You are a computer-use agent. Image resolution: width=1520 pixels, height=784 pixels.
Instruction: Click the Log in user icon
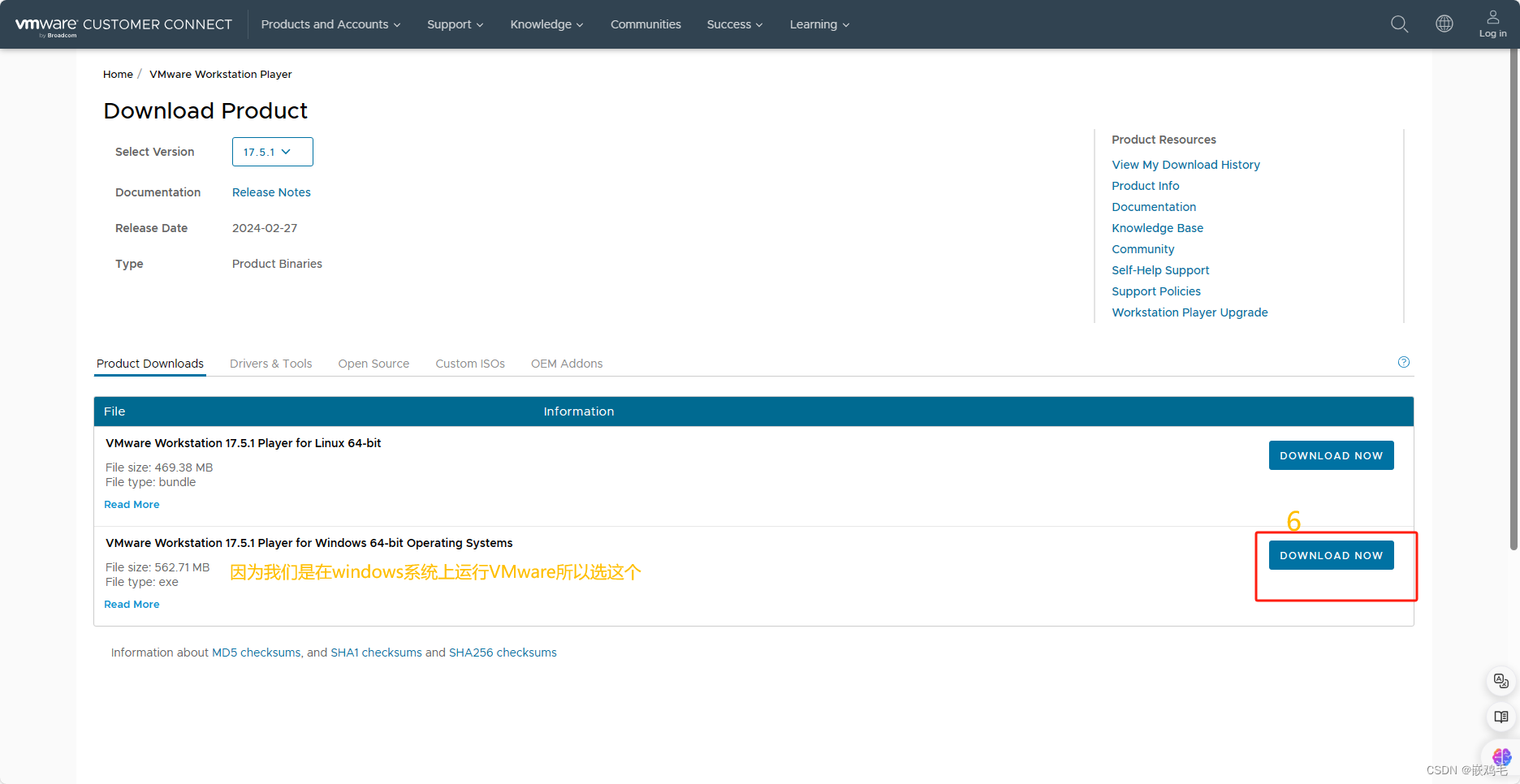1492,24
